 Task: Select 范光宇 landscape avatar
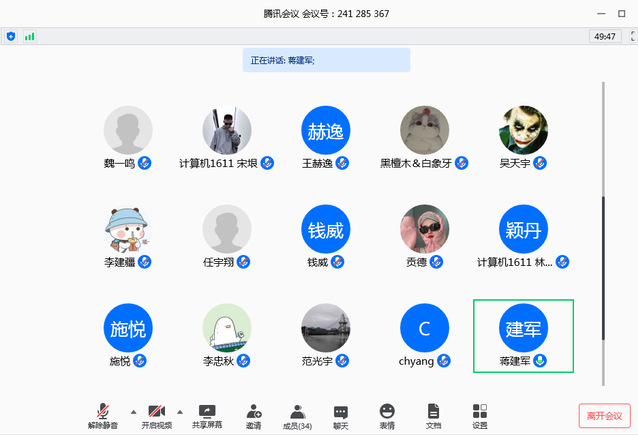pyautogui.click(x=326, y=328)
